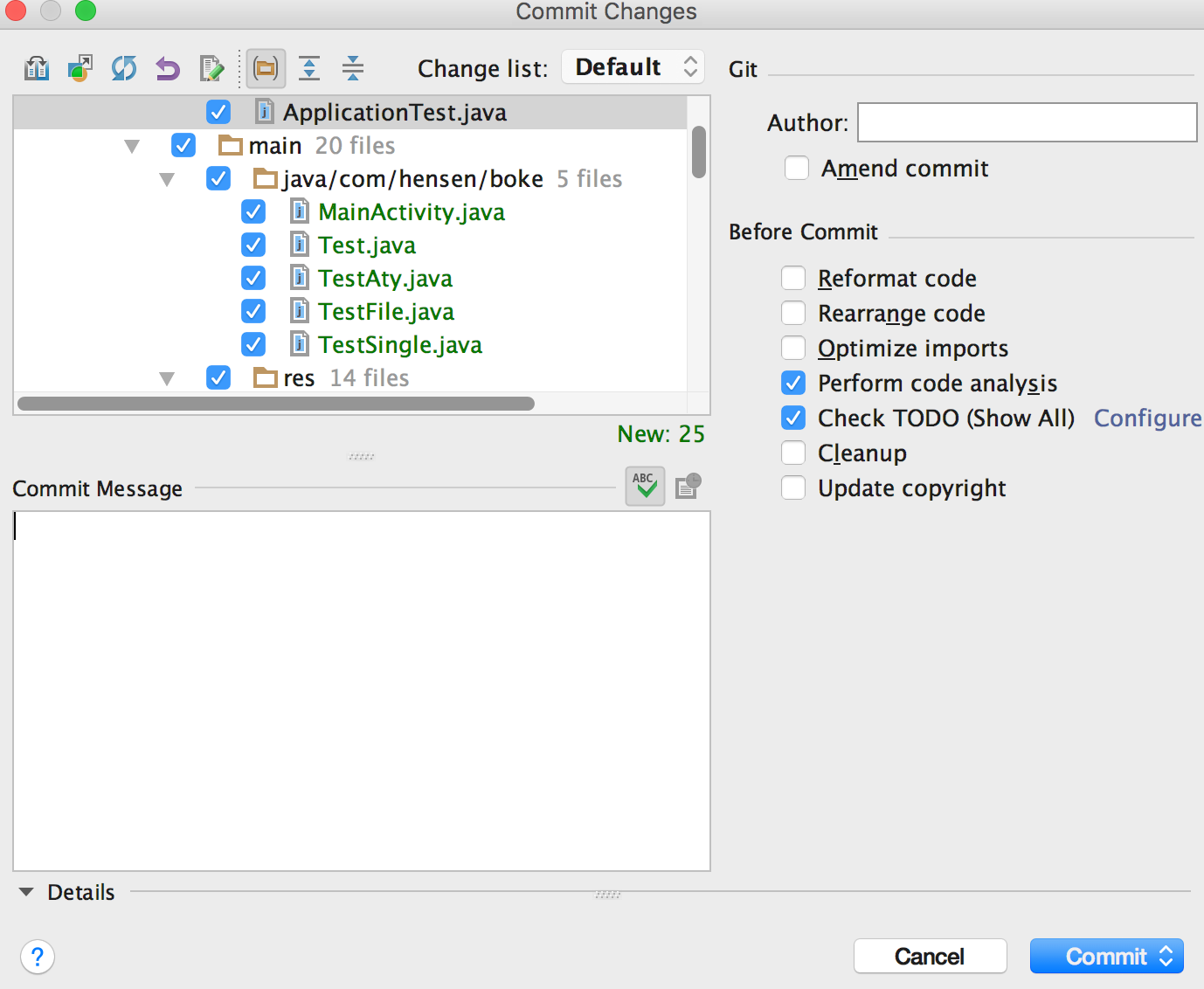The image size is (1204, 989).
Task: Click the TestFile.java file icon
Action: click(299, 311)
